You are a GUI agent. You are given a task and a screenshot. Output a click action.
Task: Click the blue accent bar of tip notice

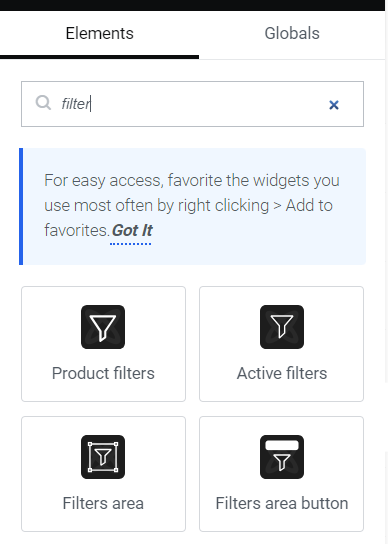21,206
